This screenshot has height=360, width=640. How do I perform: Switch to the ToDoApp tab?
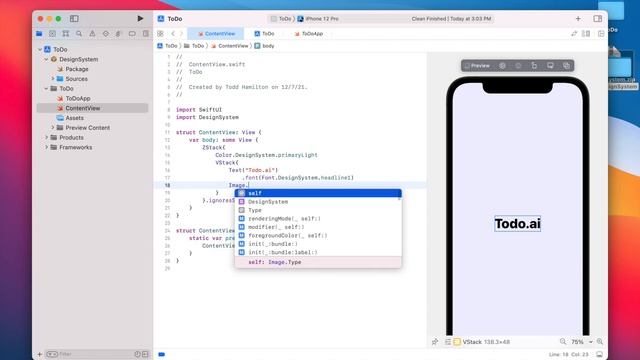(x=309, y=33)
